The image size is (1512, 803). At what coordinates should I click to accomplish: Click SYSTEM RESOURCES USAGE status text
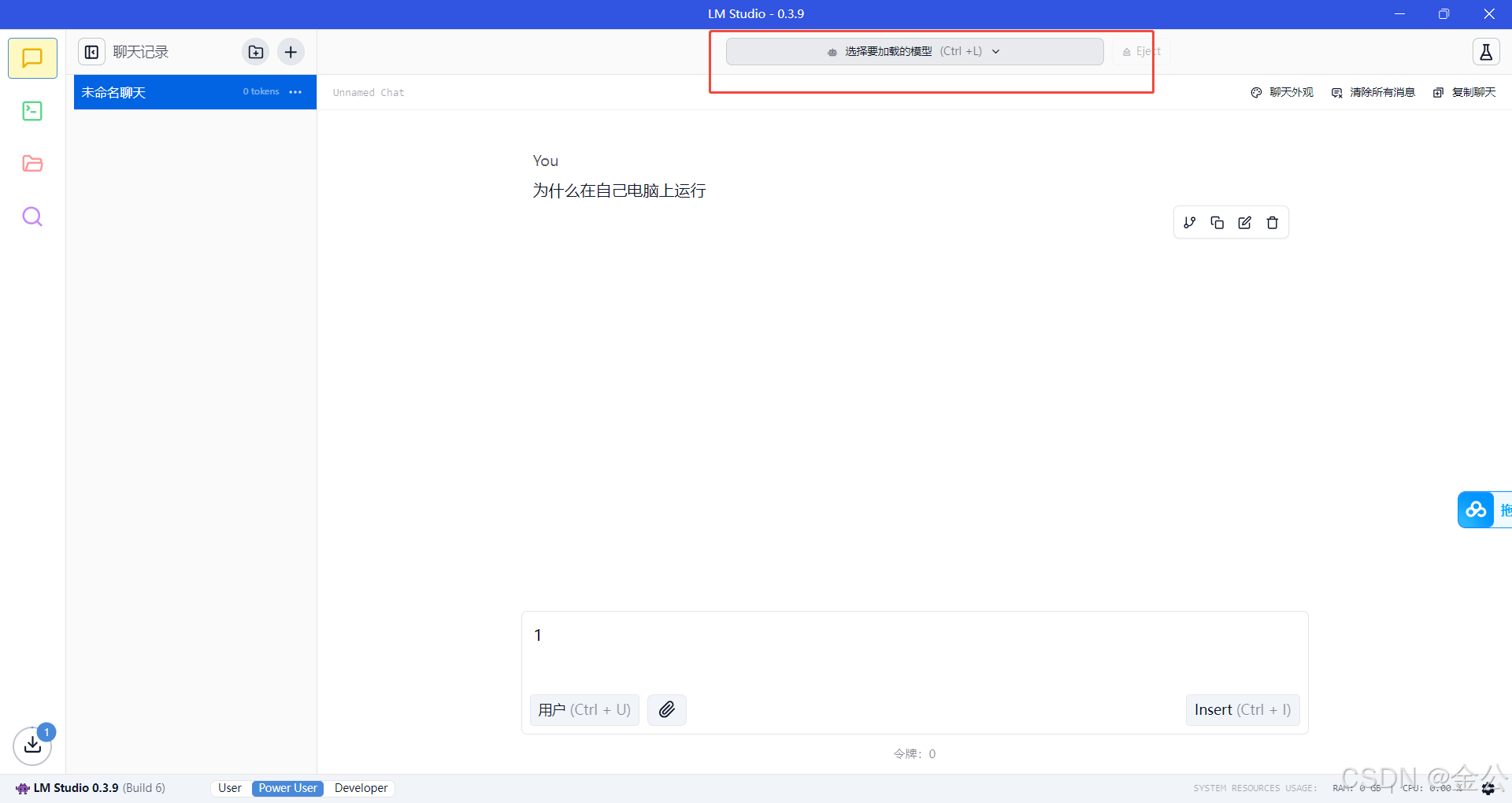[1254, 788]
